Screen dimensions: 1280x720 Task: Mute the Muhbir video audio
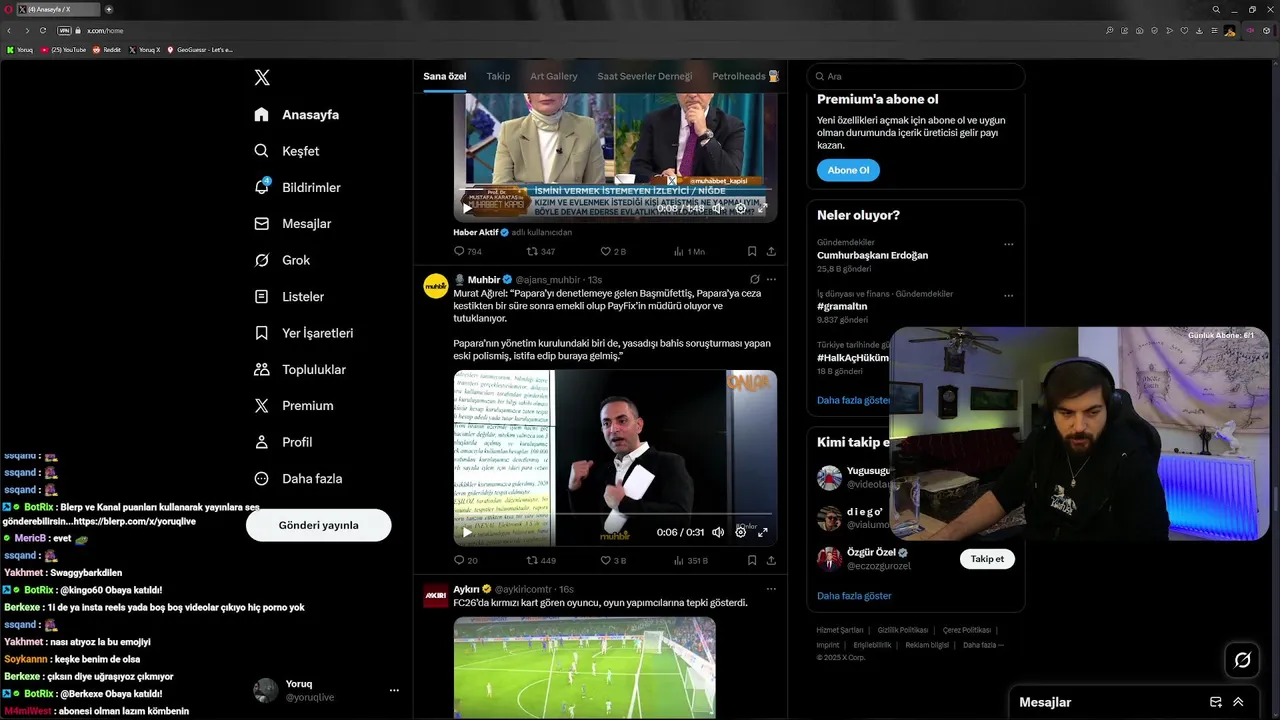coord(718,532)
